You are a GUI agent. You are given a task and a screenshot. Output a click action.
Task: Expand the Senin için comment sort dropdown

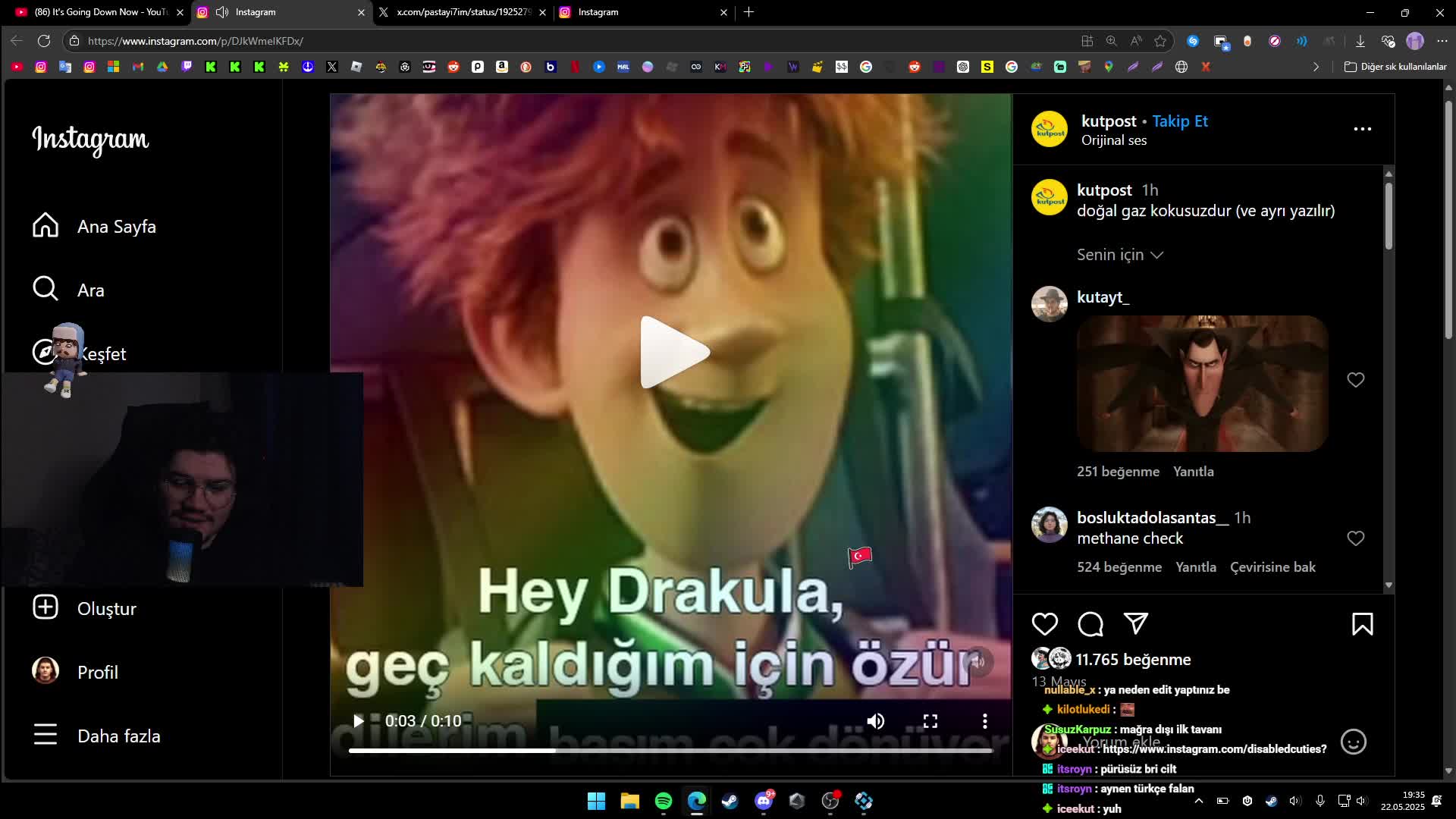(x=1120, y=255)
